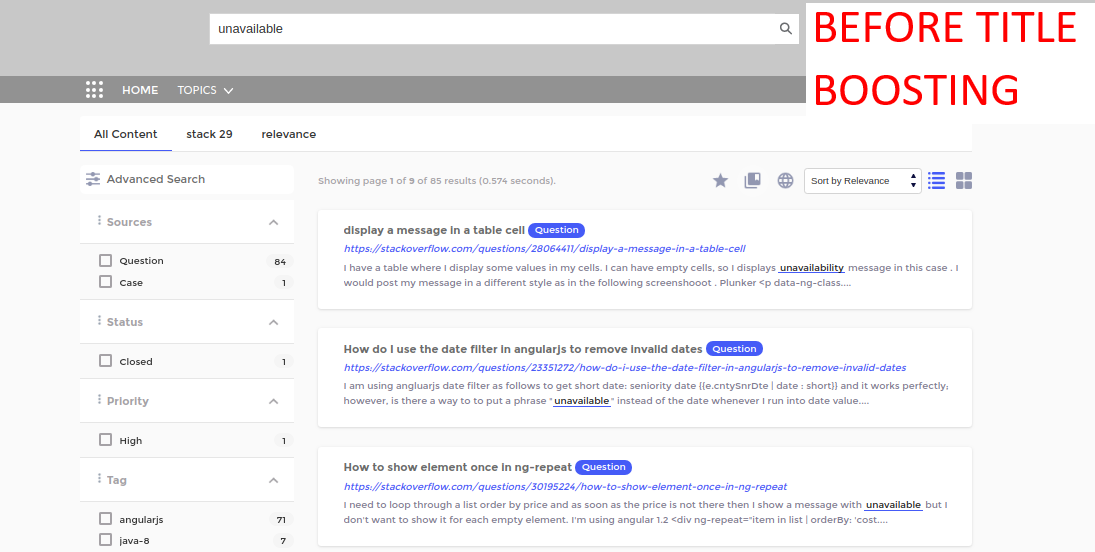Click the star bookmark icon

point(720,180)
